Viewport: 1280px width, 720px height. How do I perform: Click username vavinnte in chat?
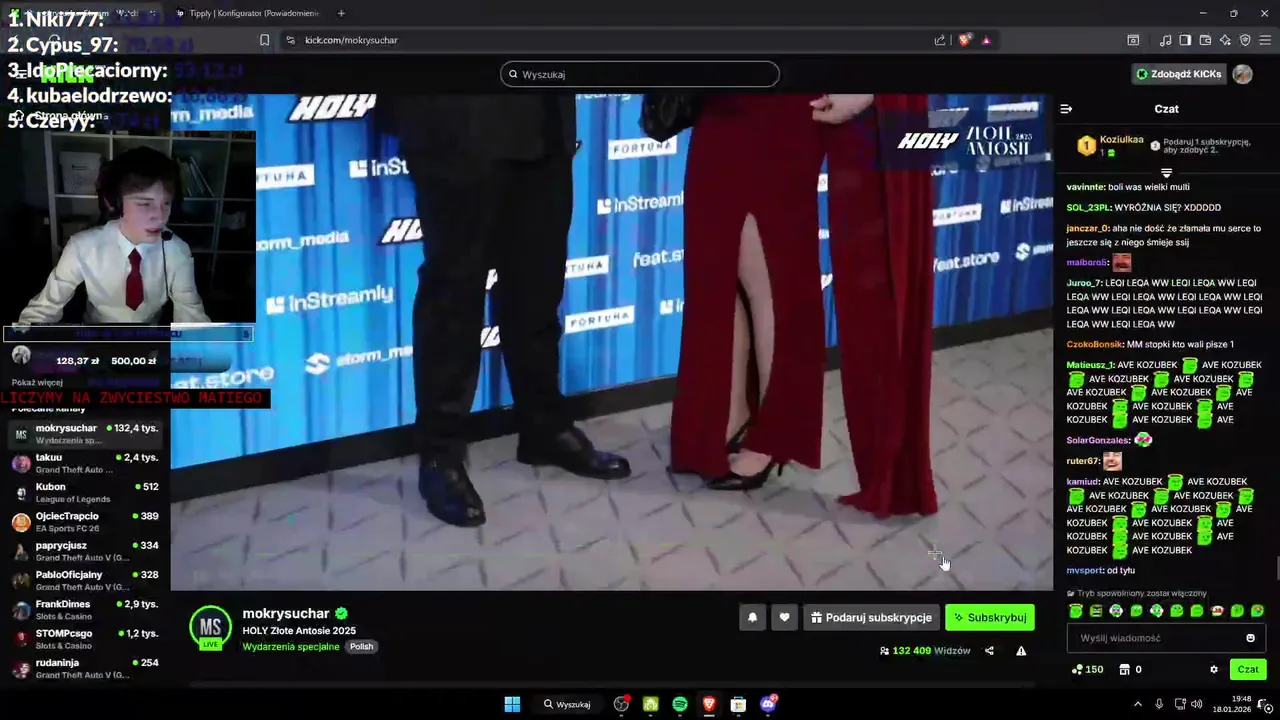click(1085, 187)
